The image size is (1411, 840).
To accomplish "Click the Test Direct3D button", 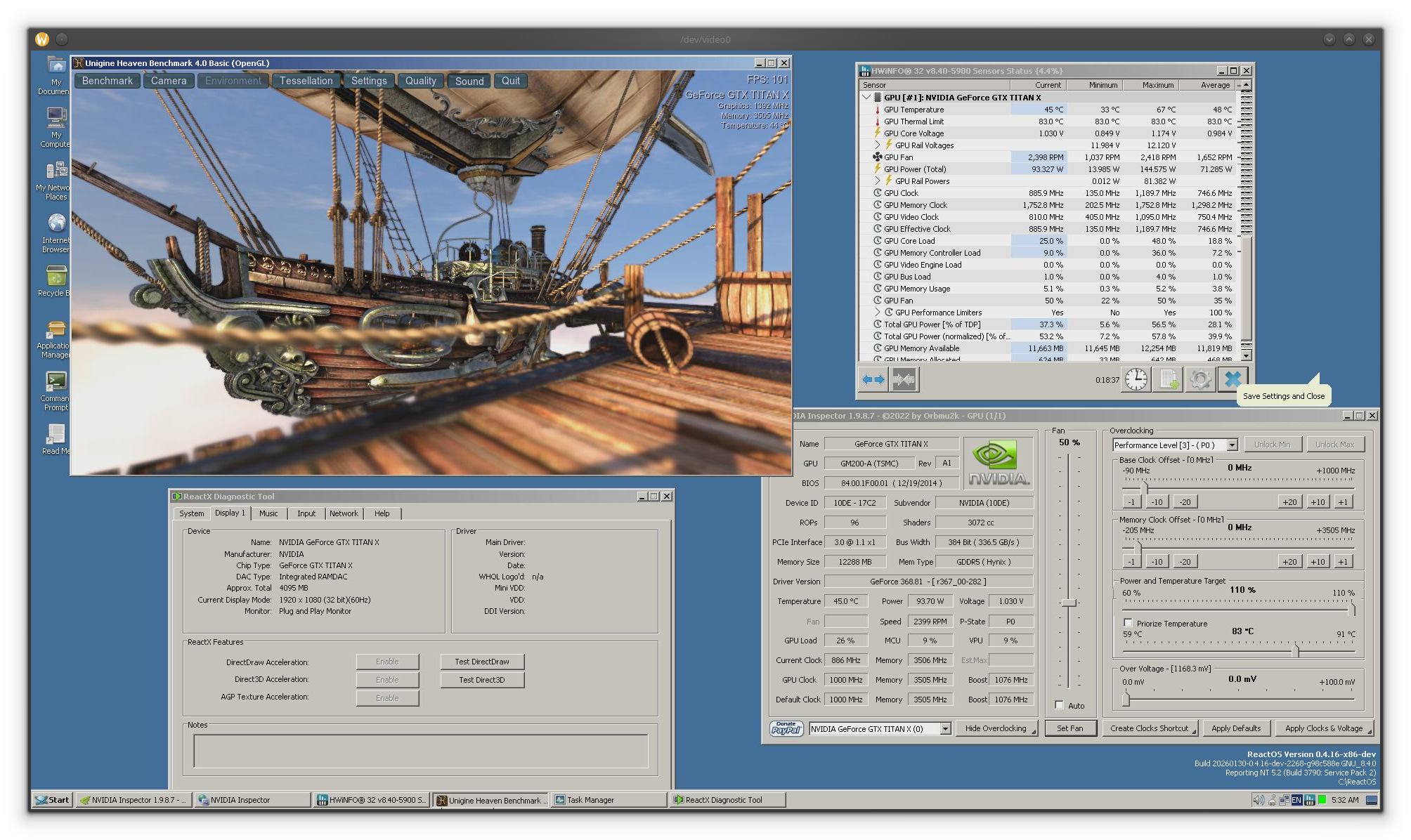I will [482, 680].
